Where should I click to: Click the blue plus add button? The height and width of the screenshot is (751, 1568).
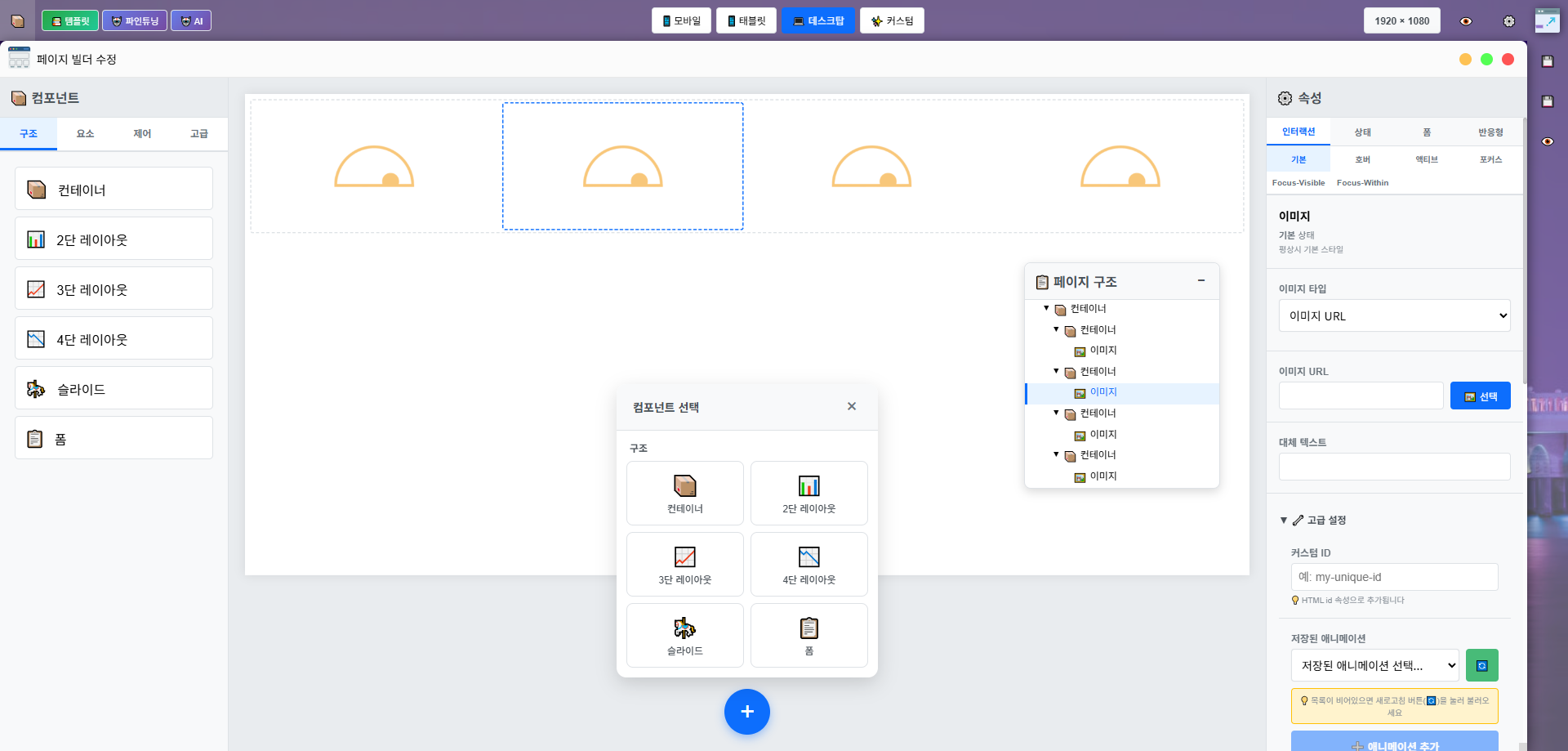pos(746,712)
